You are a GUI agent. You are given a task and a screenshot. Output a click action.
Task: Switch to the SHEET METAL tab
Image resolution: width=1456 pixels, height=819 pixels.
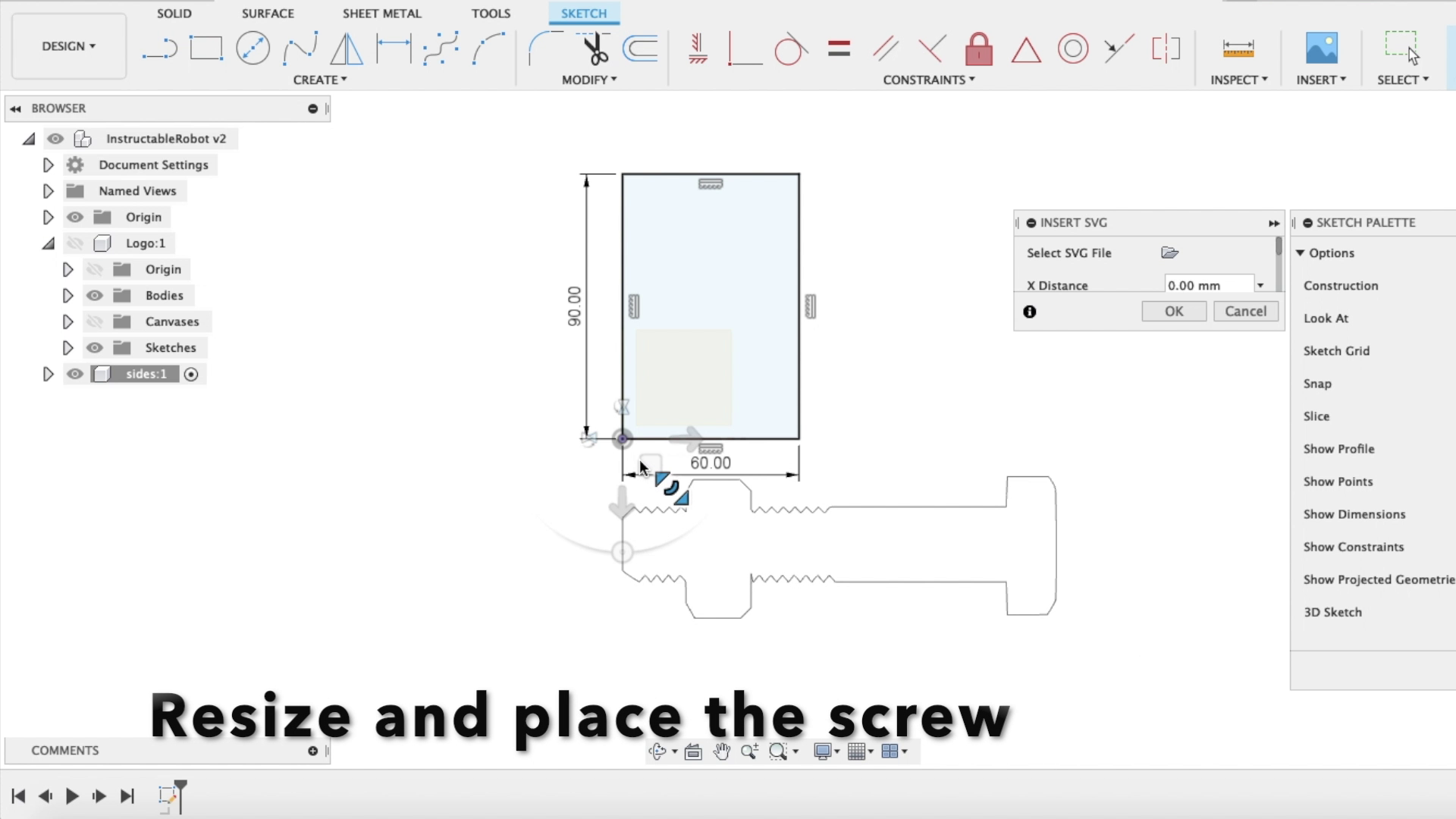(381, 14)
